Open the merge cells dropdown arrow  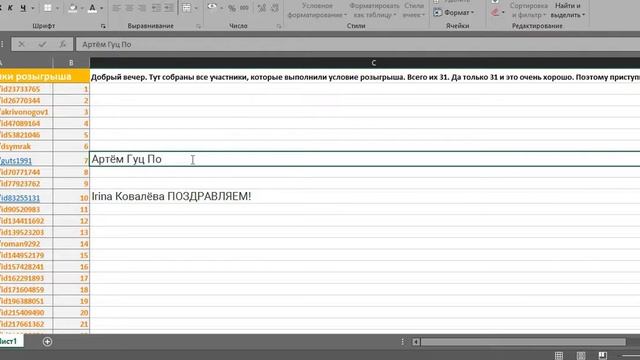[x=196, y=8]
